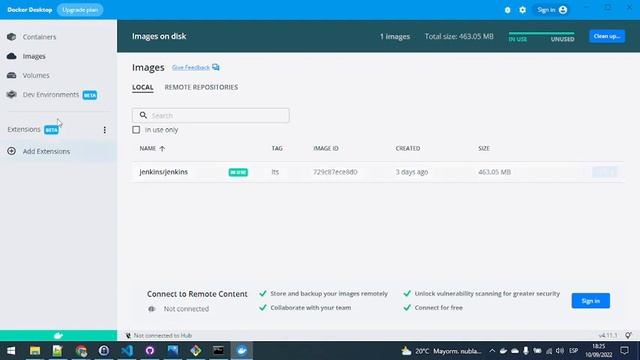
Task: Click the Docker whale engine status icon
Action: (x=58, y=336)
